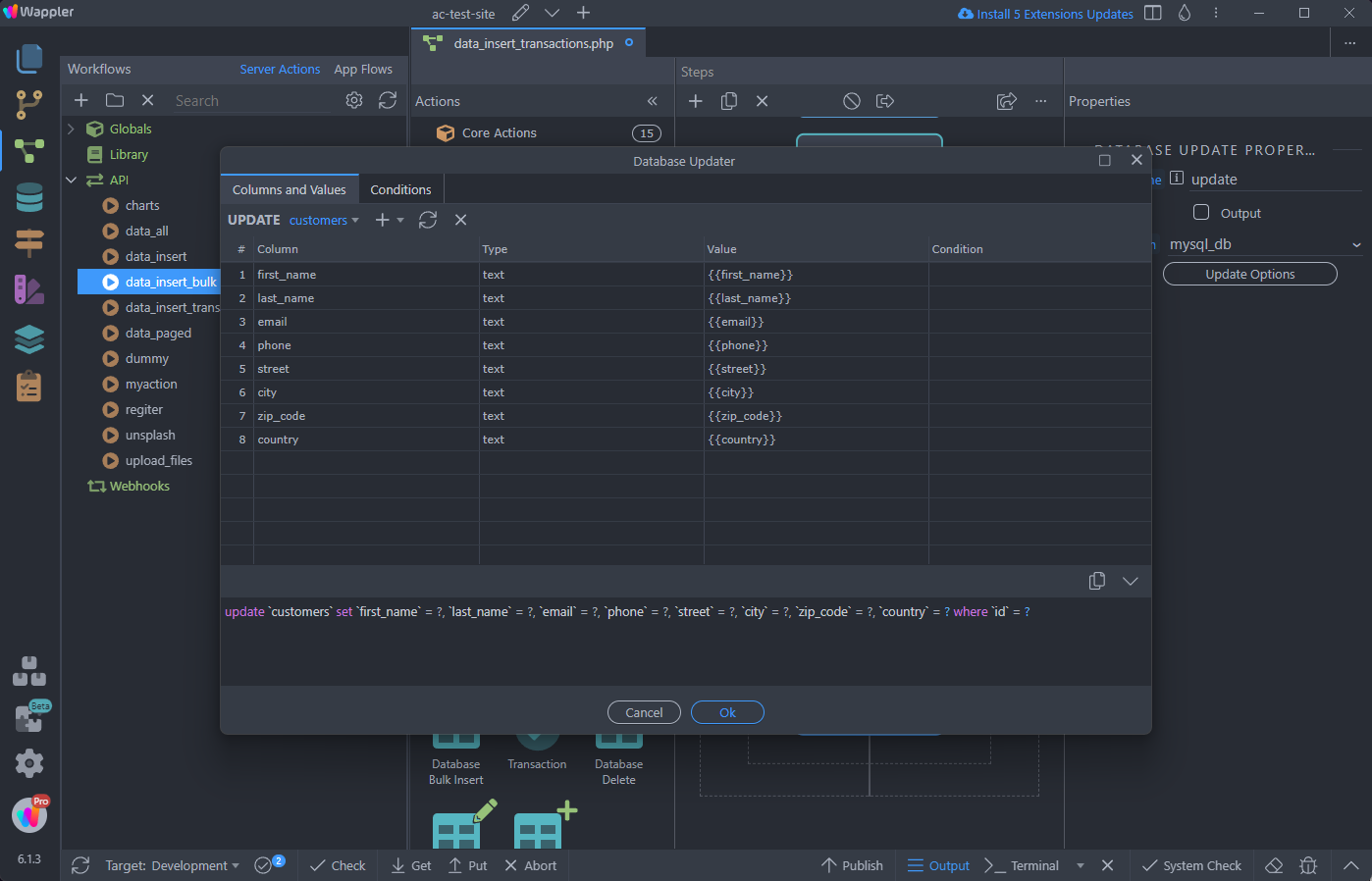Click the Ok button
The image size is (1372, 881).
pos(727,712)
